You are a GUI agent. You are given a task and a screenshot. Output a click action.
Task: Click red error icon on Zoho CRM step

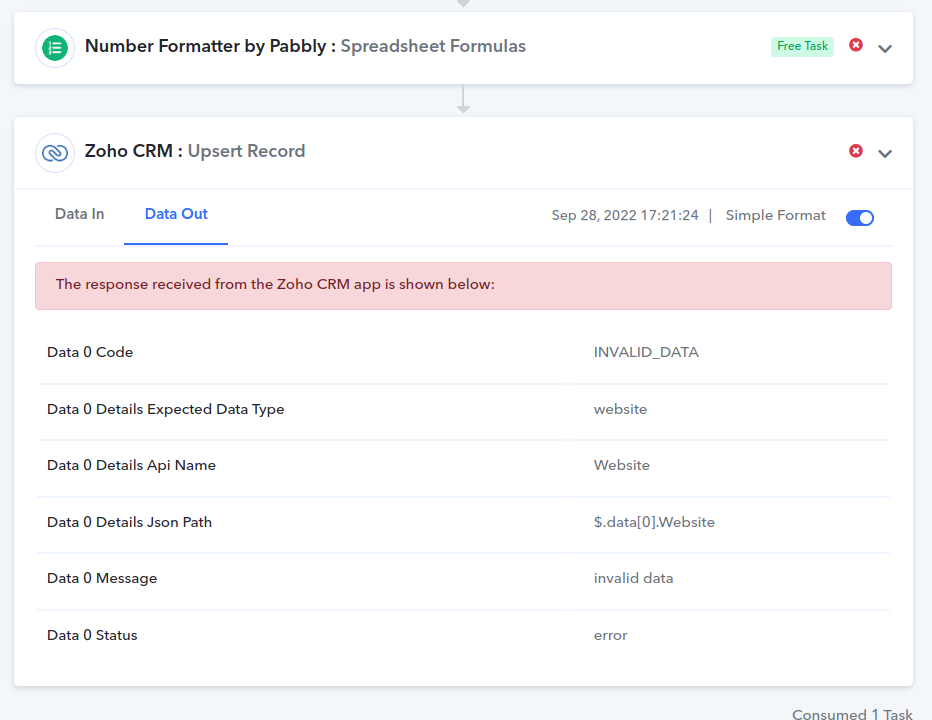point(855,151)
